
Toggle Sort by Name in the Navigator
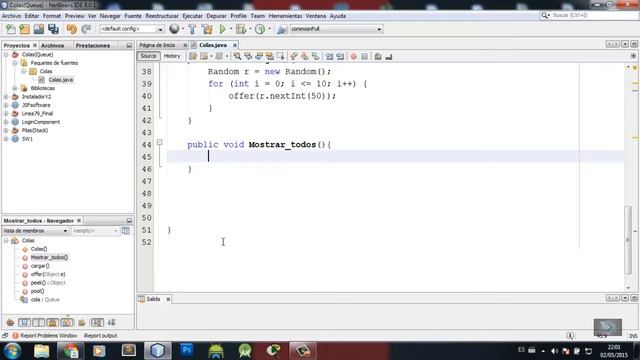97,323
